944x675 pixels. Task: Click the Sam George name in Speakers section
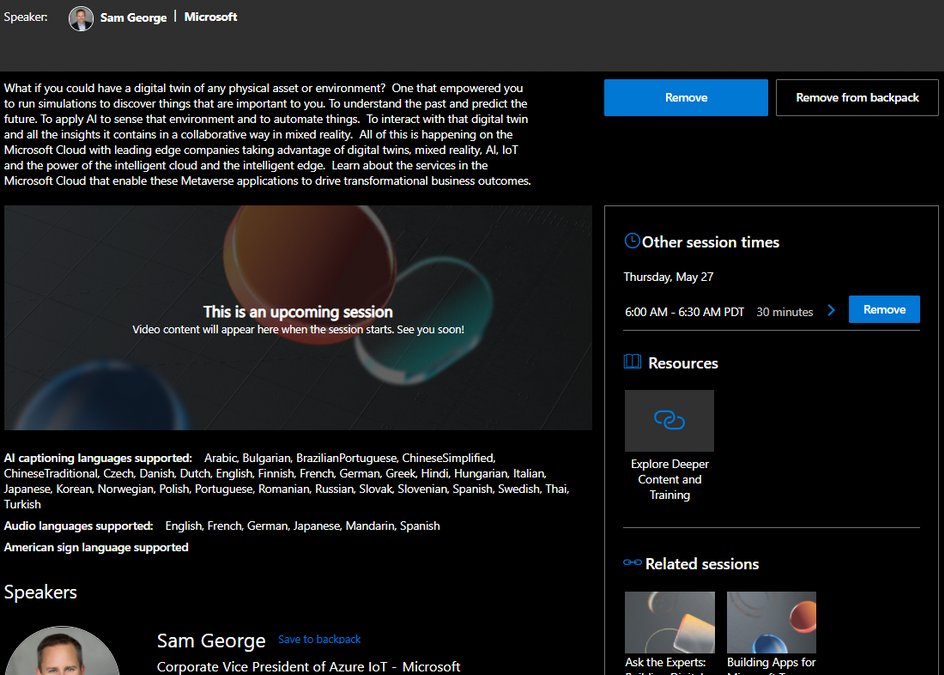click(211, 641)
